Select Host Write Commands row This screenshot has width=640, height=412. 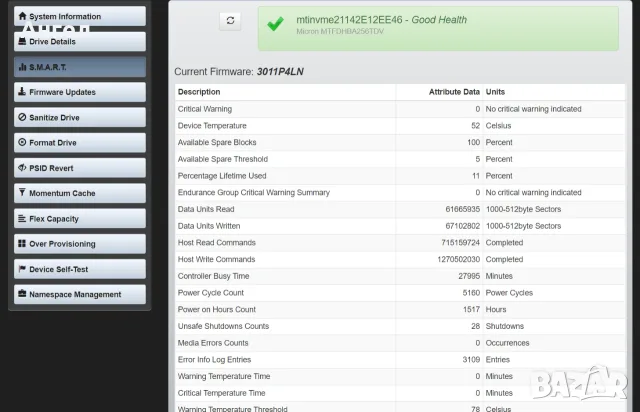point(400,260)
